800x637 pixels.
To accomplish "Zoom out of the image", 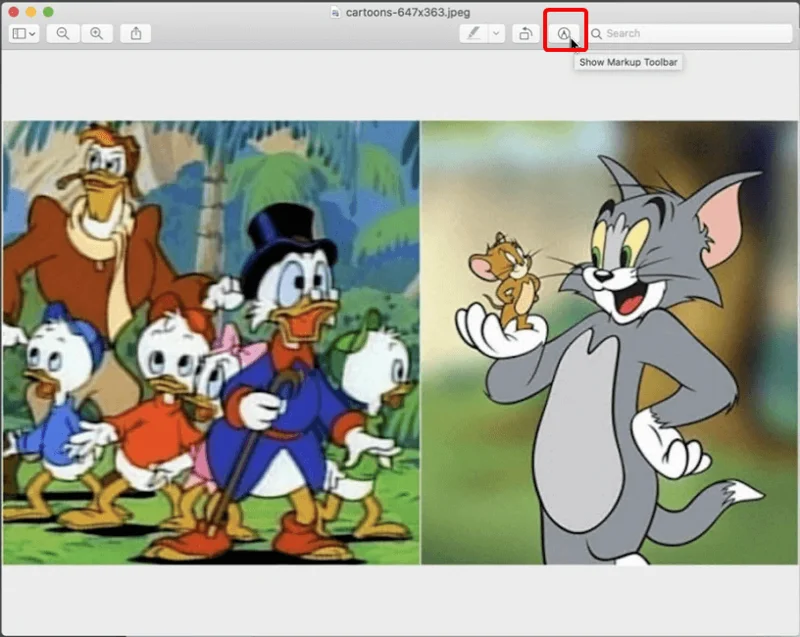I will pos(63,33).
